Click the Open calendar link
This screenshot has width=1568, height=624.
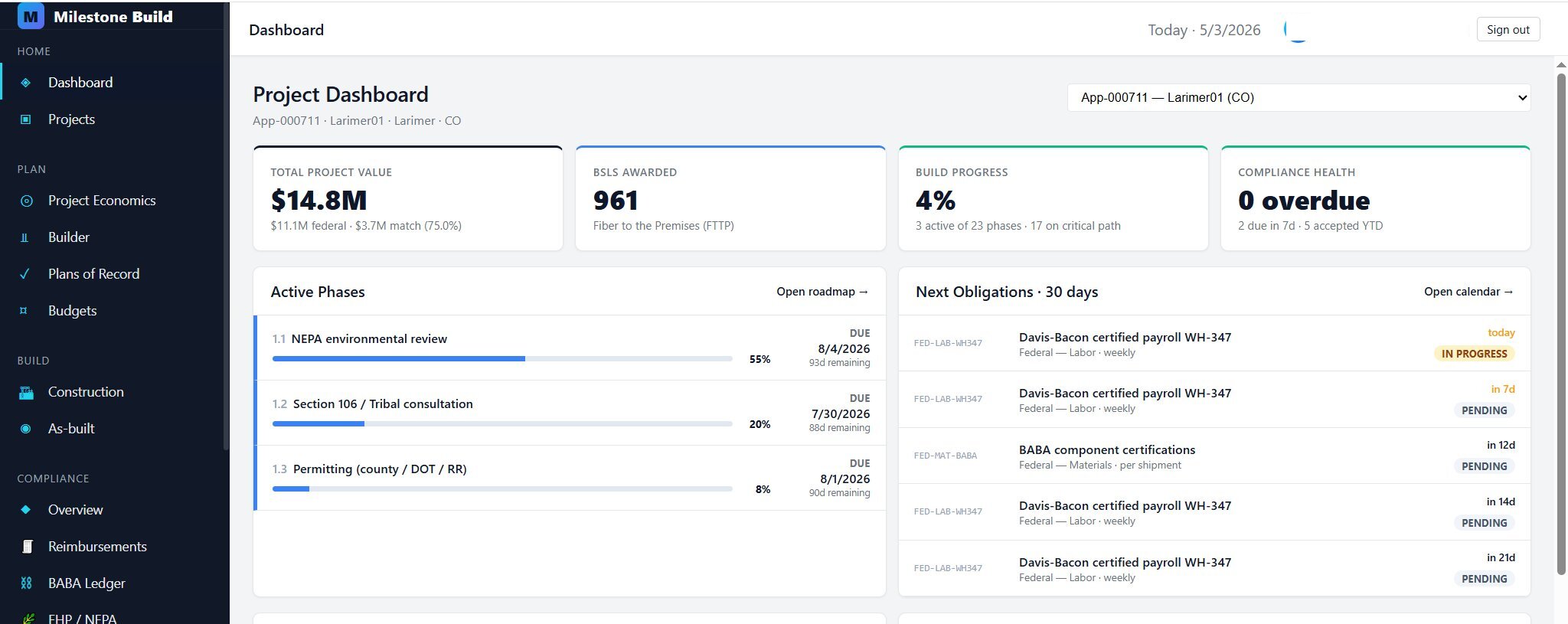[x=1468, y=292]
